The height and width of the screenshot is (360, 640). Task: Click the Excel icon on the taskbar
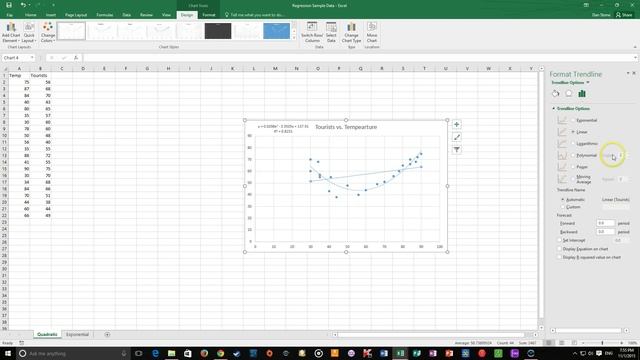(x=400, y=353)
